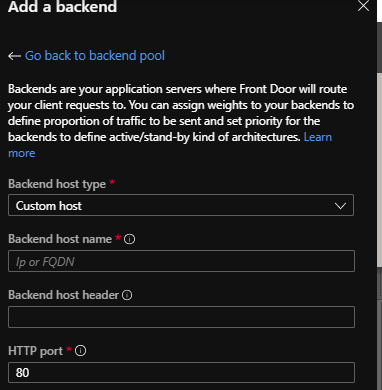Click the Backend host type label
This screenshot has height=390, width=382.
click(57, 184)
